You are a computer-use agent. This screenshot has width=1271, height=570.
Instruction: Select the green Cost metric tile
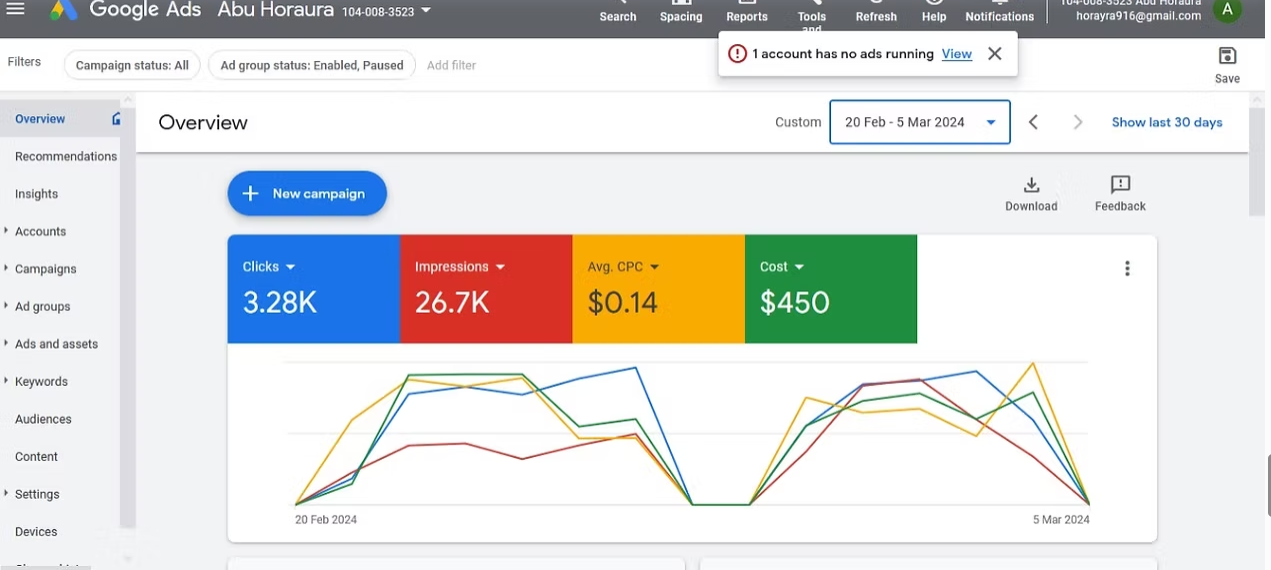[830, 288]
